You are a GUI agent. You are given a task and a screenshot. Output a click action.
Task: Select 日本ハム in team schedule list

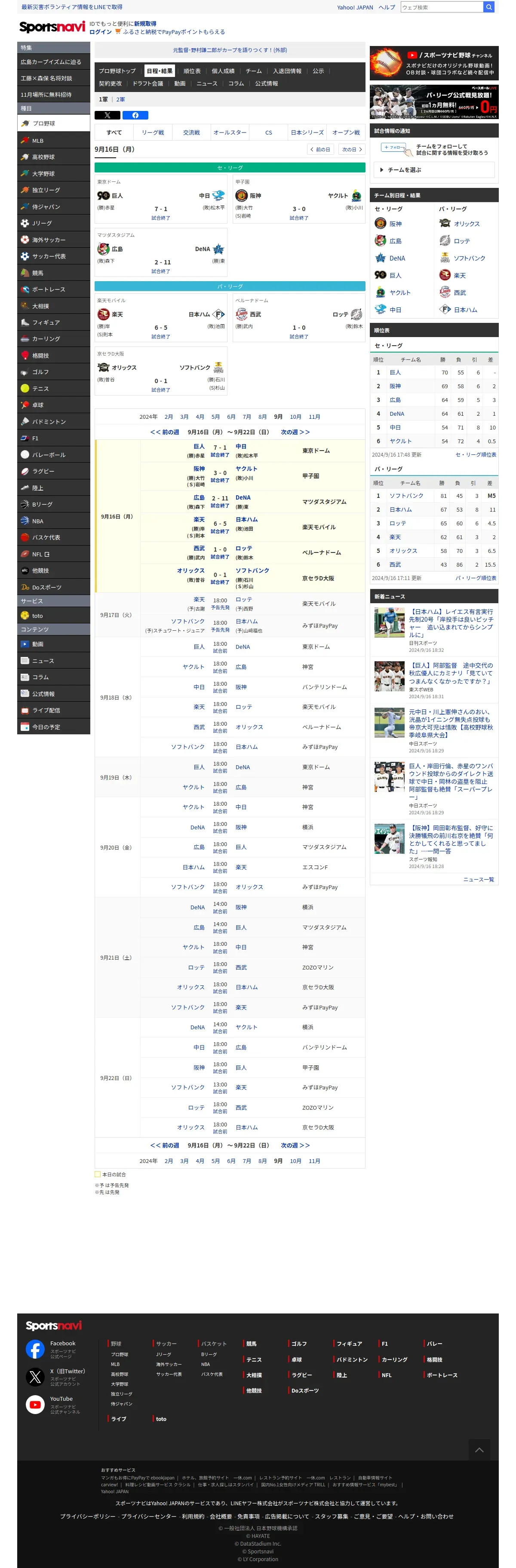pos(466,310)
